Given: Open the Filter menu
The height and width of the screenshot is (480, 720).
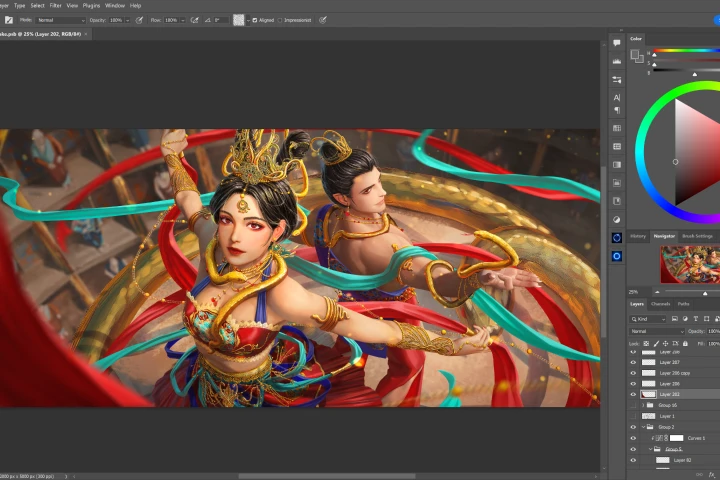Looking at the screenshot, I should pyautogui.click(x=55, y=6).
